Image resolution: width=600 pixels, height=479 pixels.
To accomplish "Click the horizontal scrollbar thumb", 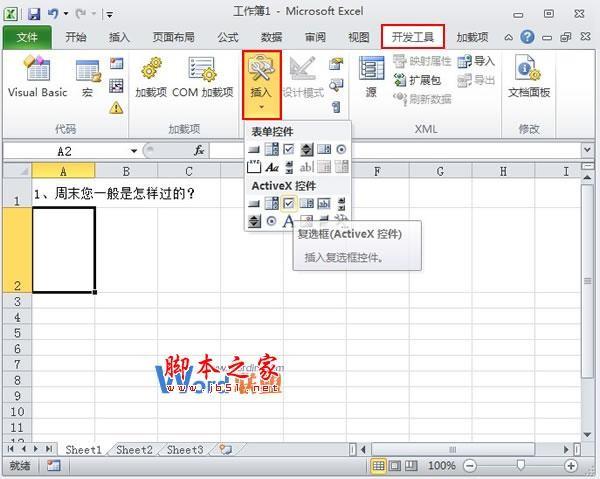I will 452,449.
